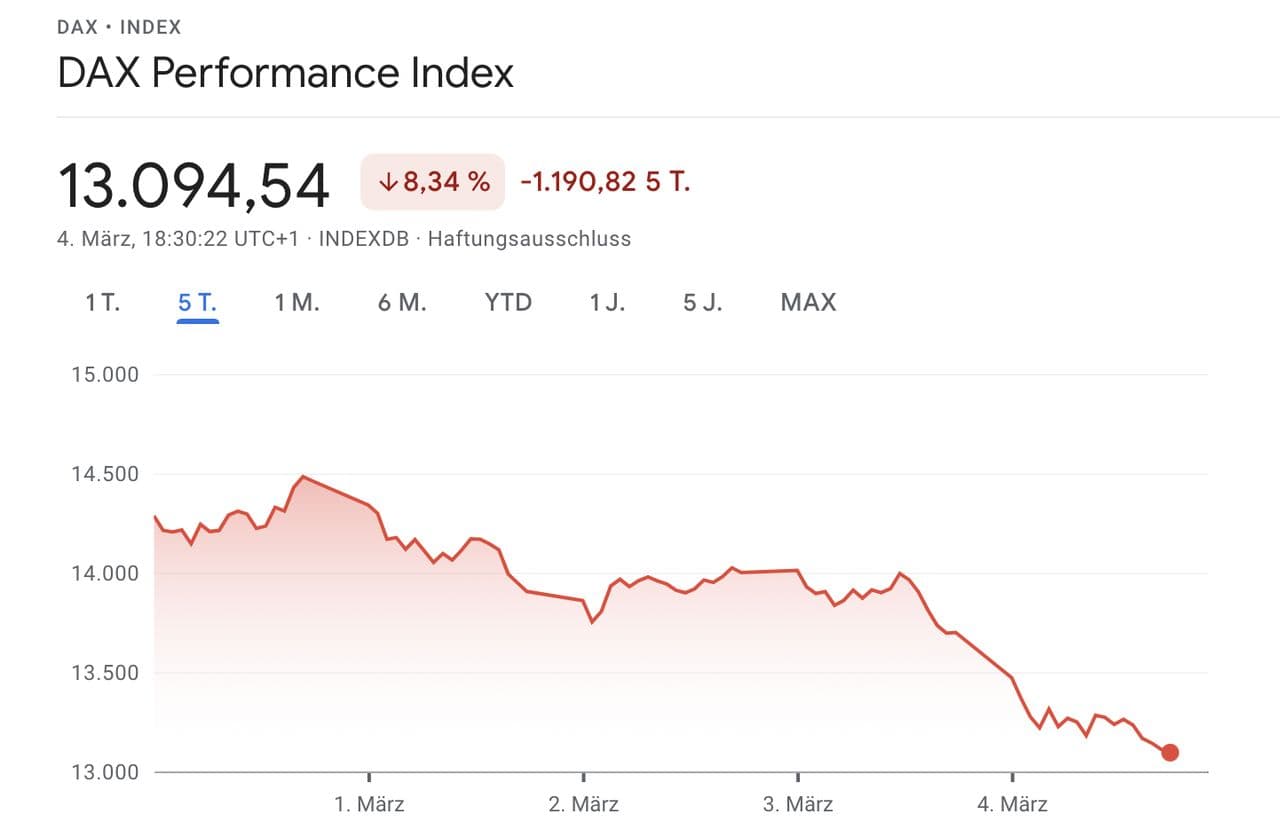Switch to the 6 M. range
Viewport: 1280px width, 838px height.
402,303
